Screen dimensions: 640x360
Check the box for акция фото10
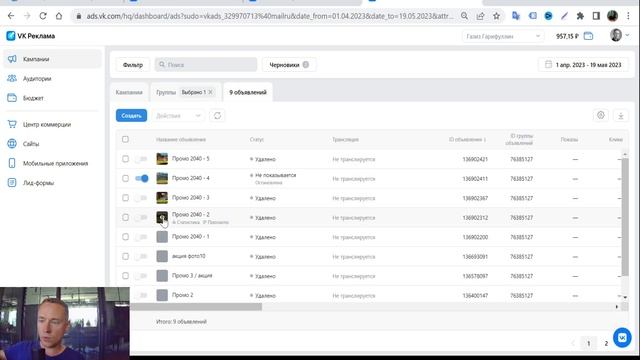(125, 256)
